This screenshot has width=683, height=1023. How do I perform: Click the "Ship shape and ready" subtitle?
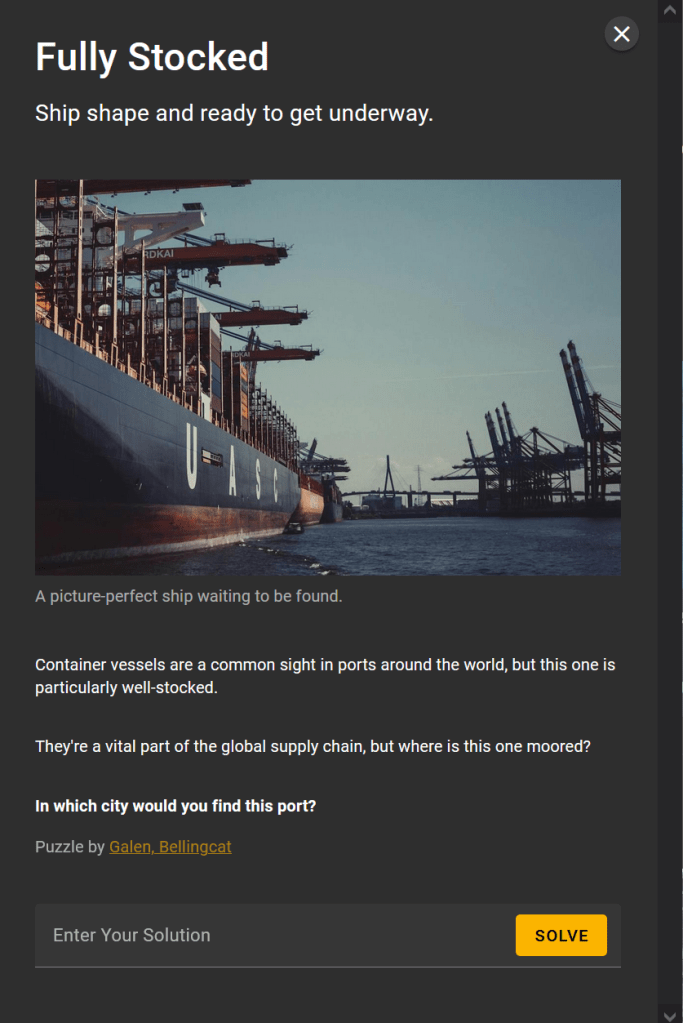(234, 113)
